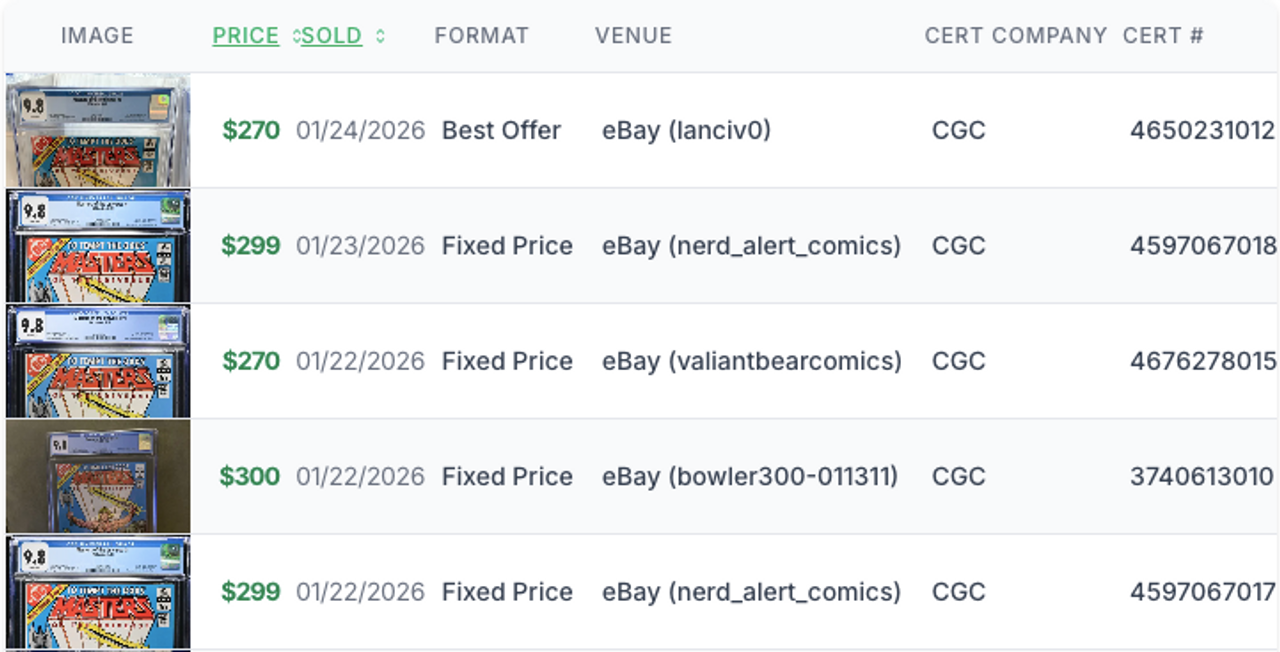This screenshot has height=652, width=1280.
Task: Click the CERT COMPANY column header
Action: click(x=1015, y=36)
